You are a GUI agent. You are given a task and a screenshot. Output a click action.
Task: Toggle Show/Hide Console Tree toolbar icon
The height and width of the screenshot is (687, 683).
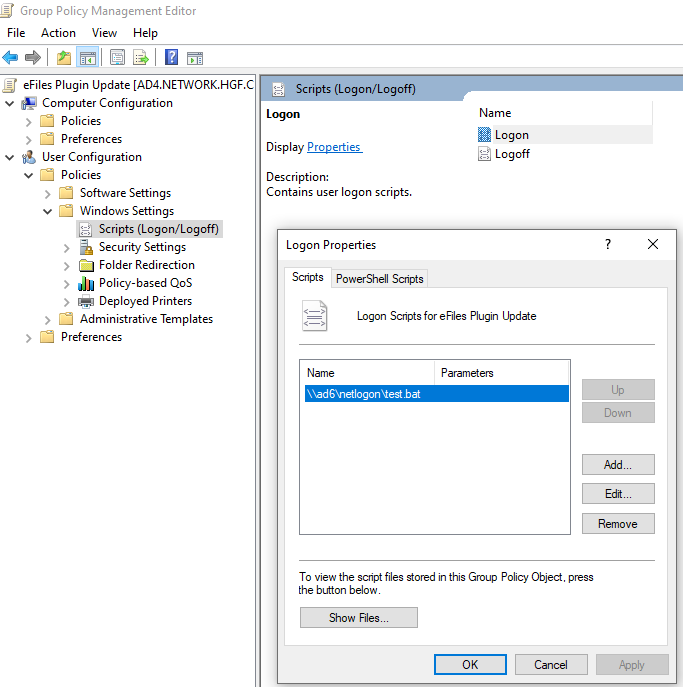click(87, 58)
